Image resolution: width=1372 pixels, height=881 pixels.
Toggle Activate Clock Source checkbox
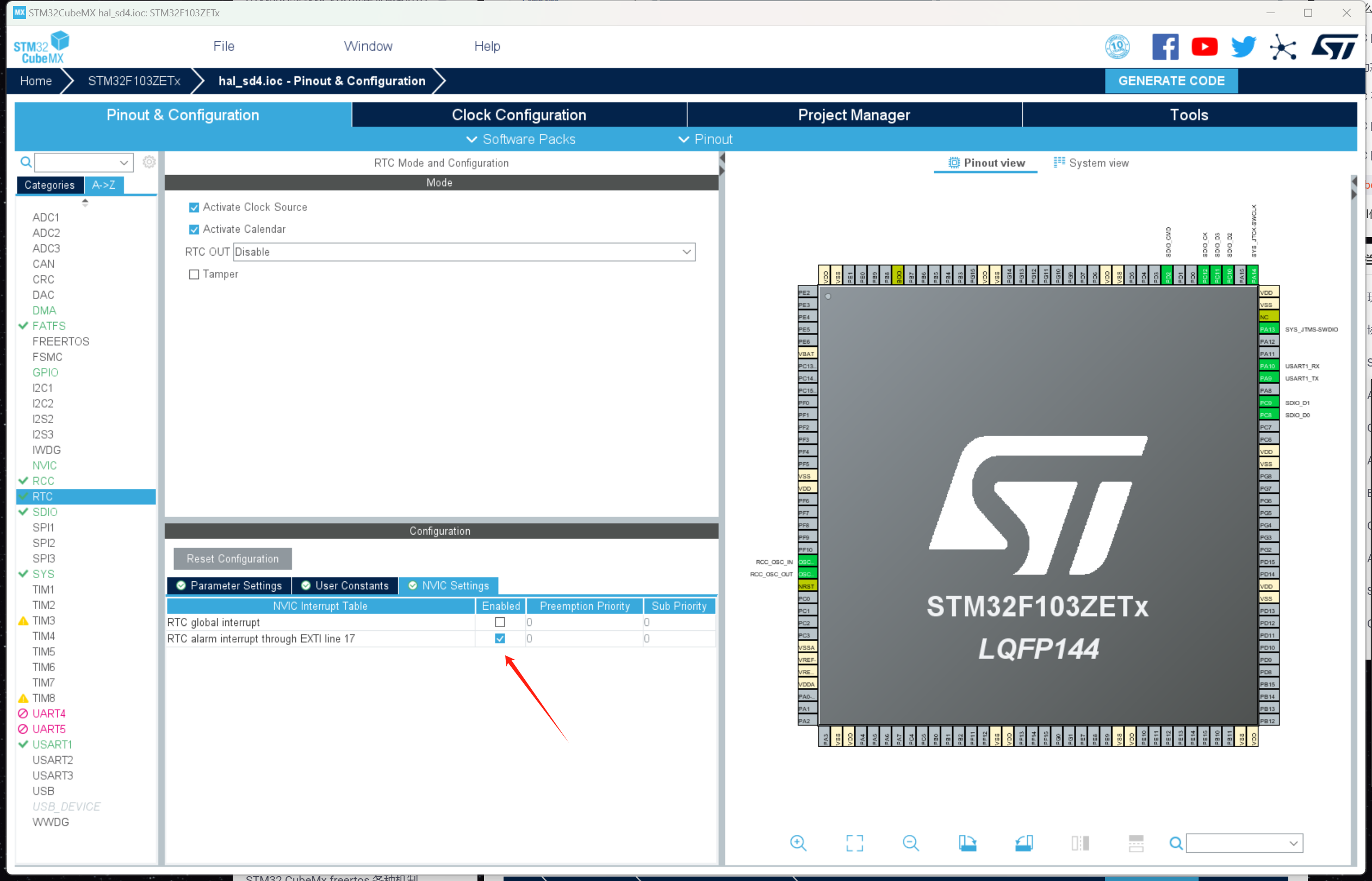(194, 207)
